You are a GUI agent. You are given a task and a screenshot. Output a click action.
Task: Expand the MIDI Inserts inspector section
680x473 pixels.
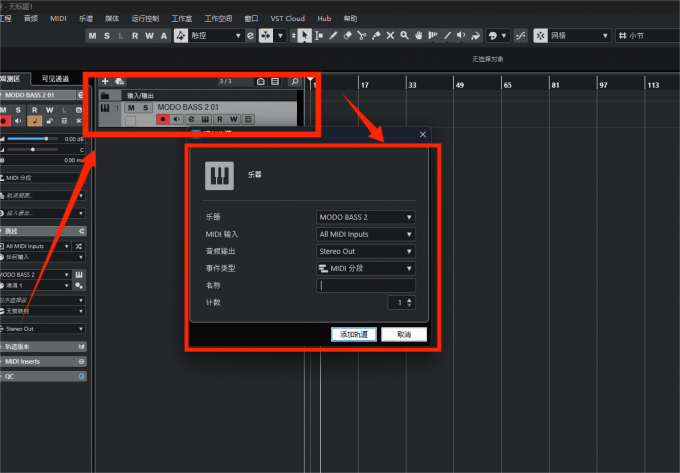click(42, 361)
